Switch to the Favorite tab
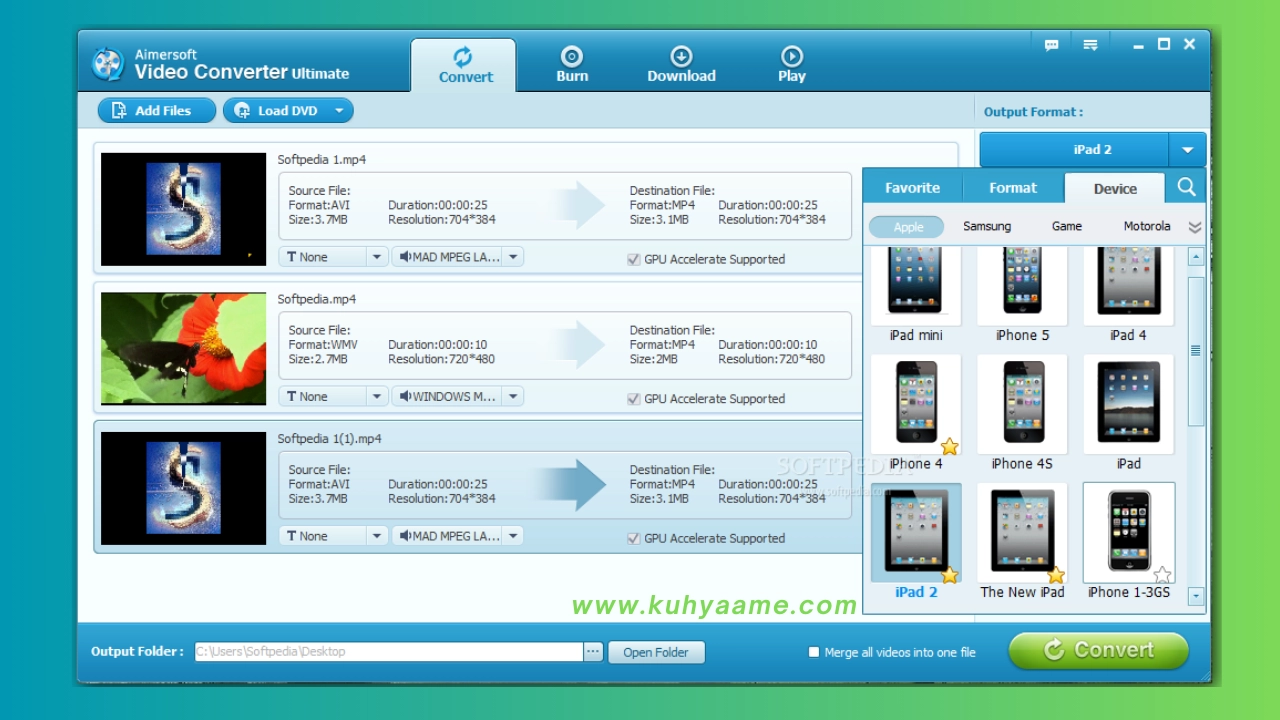This screenshot has height=720, width=1280. [x=912, y=188]
